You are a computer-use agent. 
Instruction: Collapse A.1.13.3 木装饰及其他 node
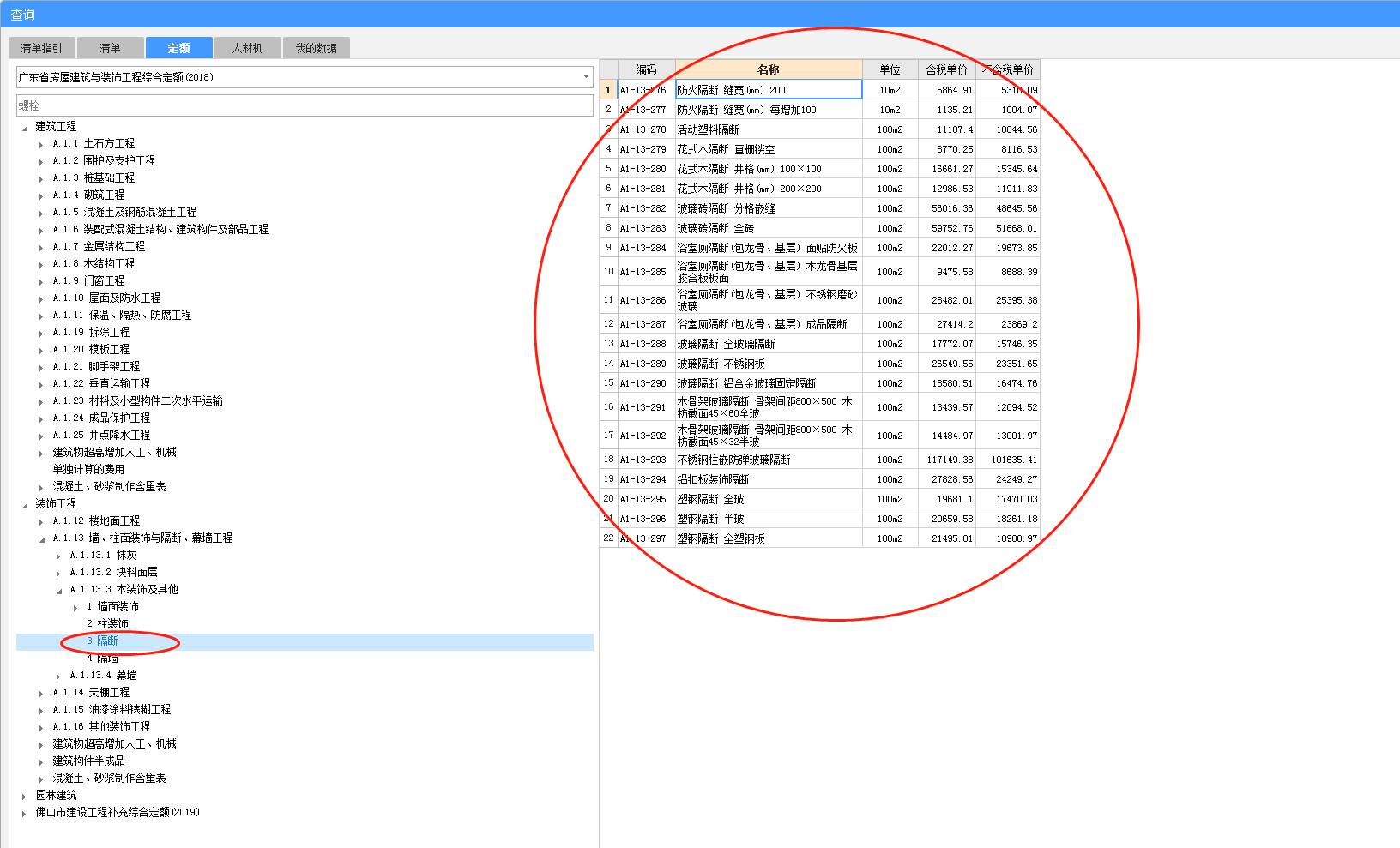coord(58,590)
